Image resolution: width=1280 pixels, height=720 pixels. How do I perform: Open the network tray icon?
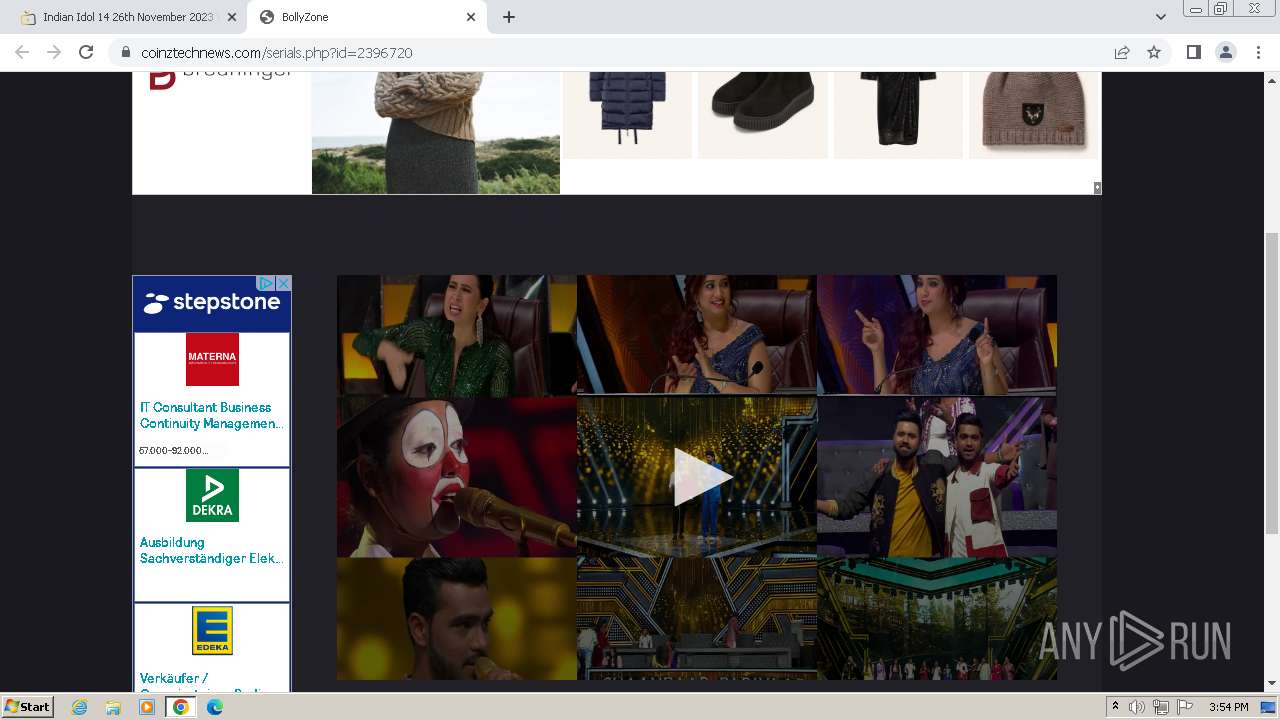1161,707
